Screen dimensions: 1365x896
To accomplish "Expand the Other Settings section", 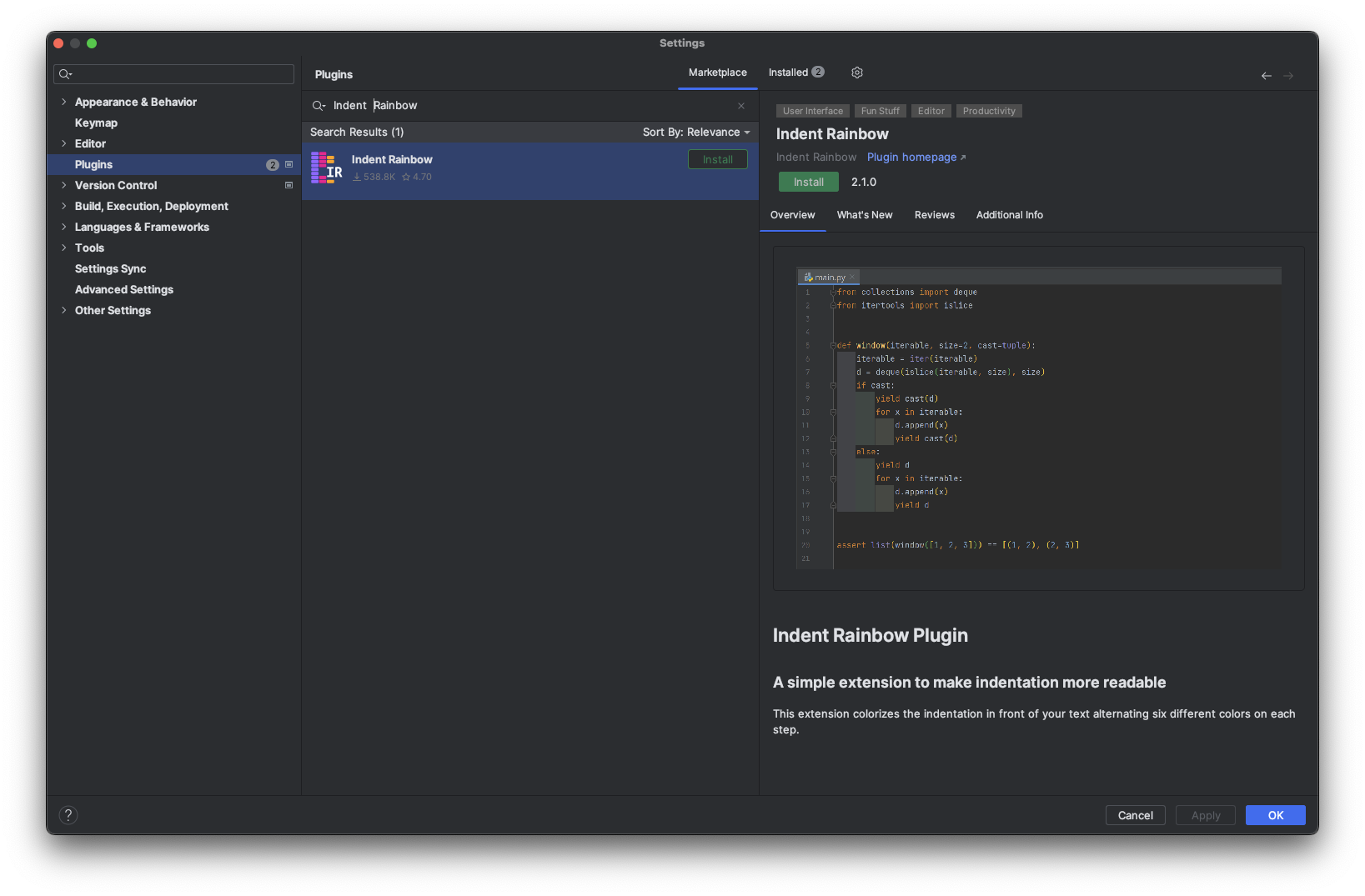I will coord(64,310).
